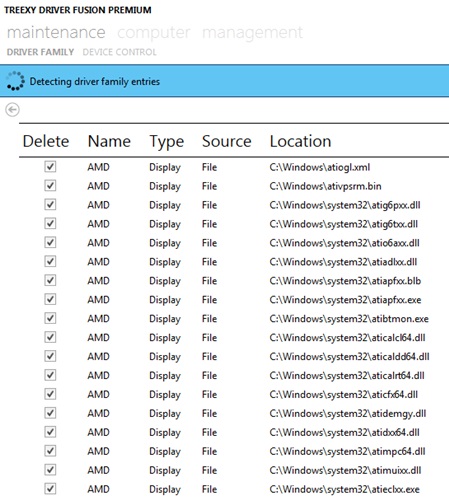Switch to the management section
The image size is (449, 500).
point(252,32)
